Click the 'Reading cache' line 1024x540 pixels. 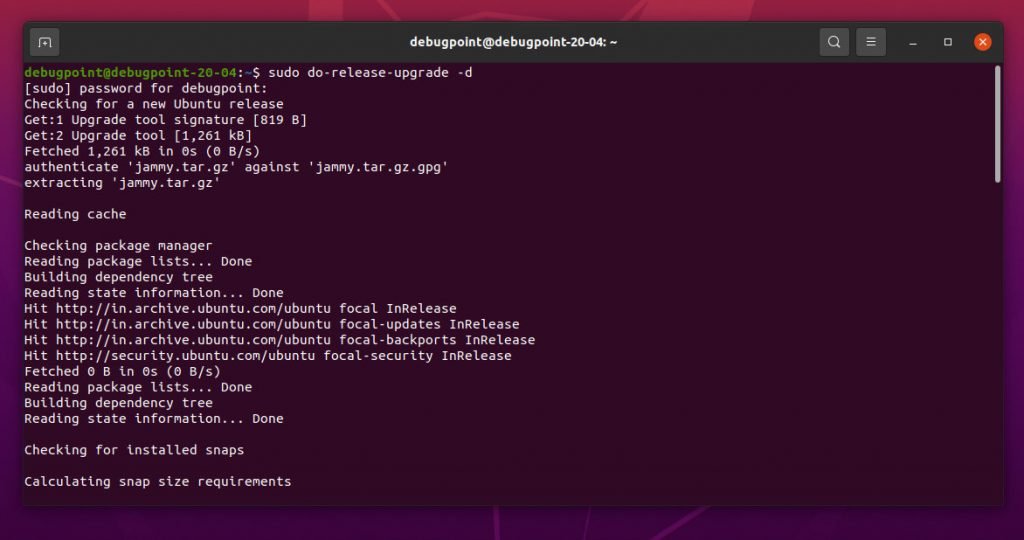click(x=75, y=214)
